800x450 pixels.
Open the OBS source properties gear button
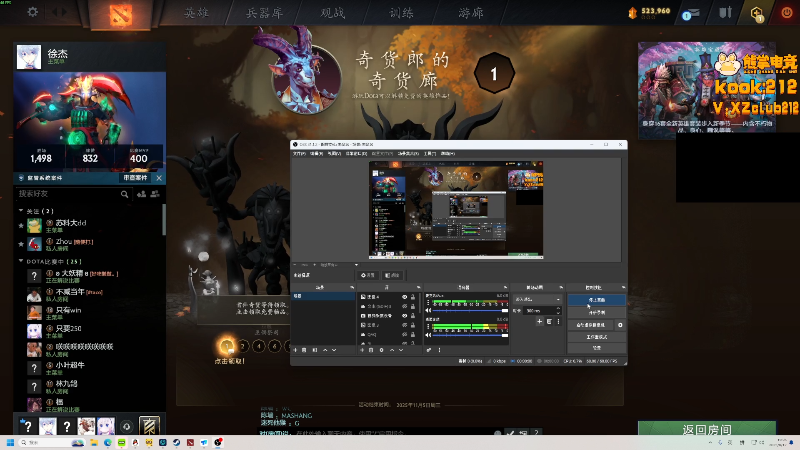(367, 275)
